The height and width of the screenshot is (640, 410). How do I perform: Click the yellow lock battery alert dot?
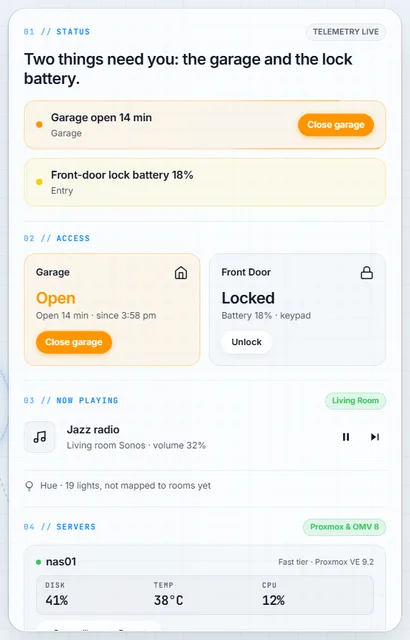point(39,182)
